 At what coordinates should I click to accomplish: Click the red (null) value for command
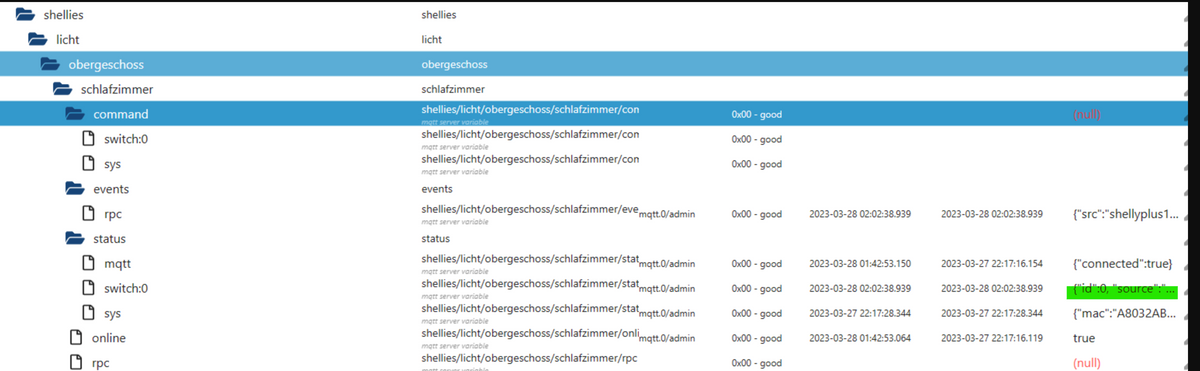tap(1087, 114)
